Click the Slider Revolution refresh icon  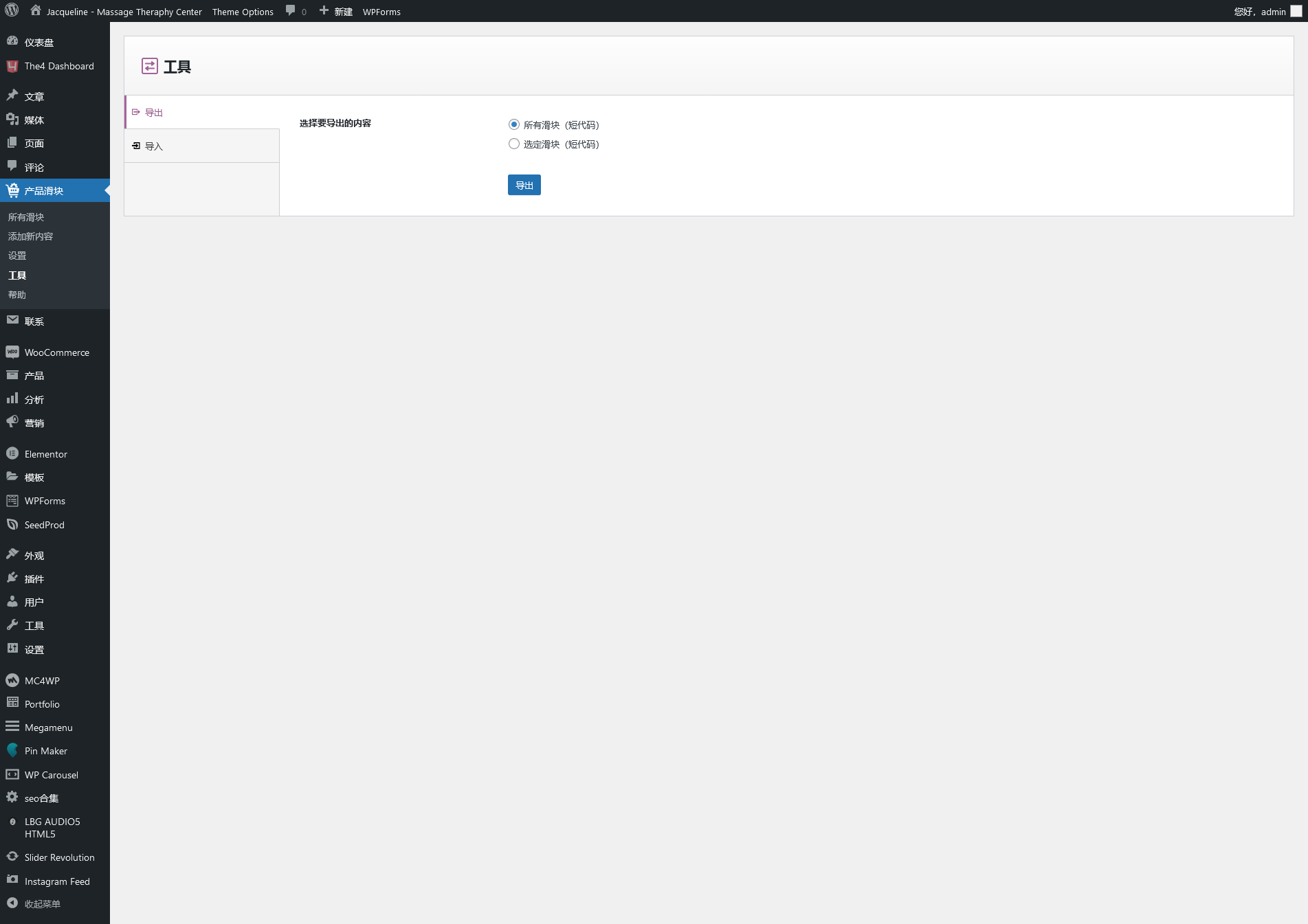(12, 857)
